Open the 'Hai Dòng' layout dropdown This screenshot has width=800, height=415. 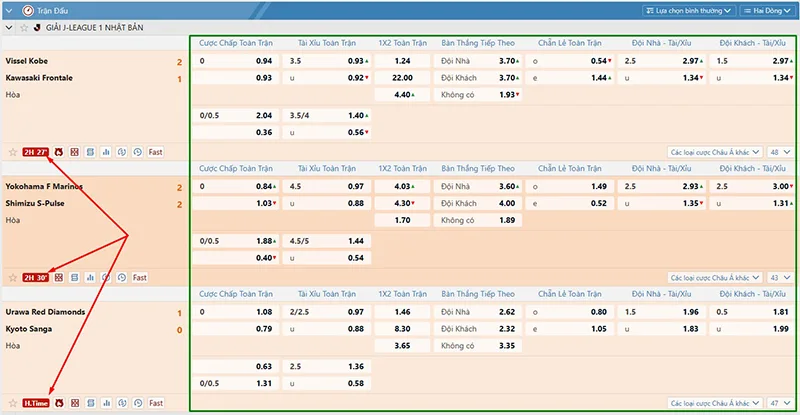coord(767,9)
